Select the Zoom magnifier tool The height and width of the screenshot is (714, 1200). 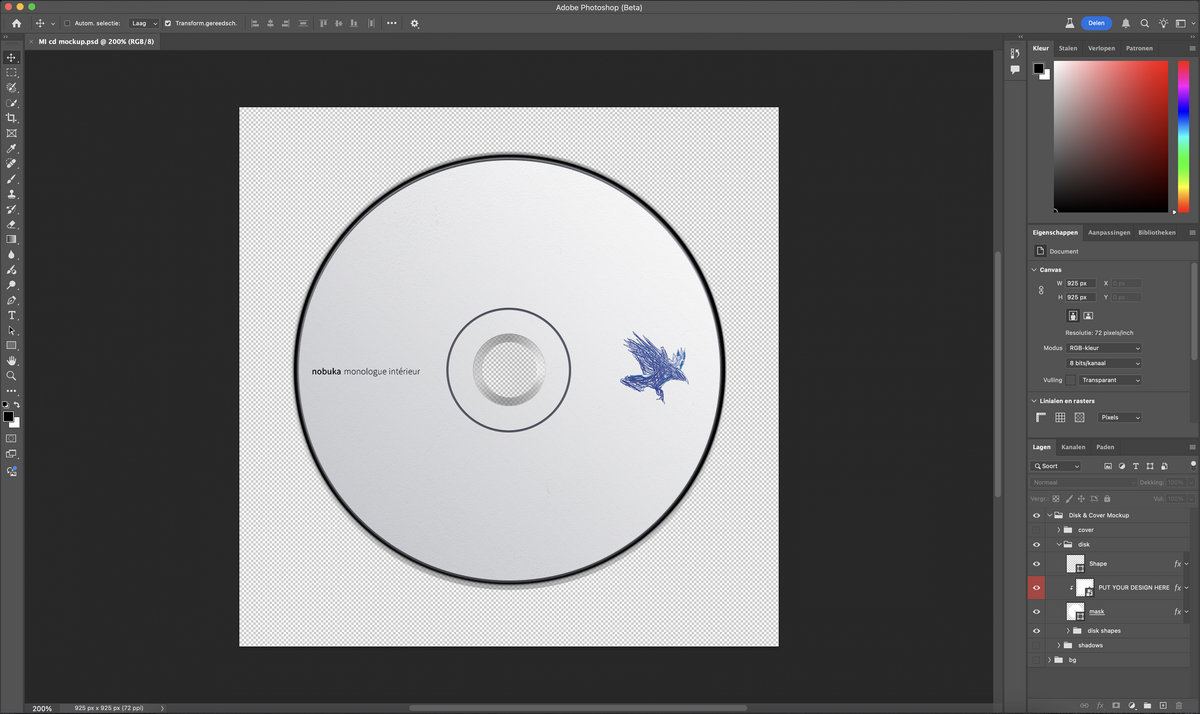[12, 376]
